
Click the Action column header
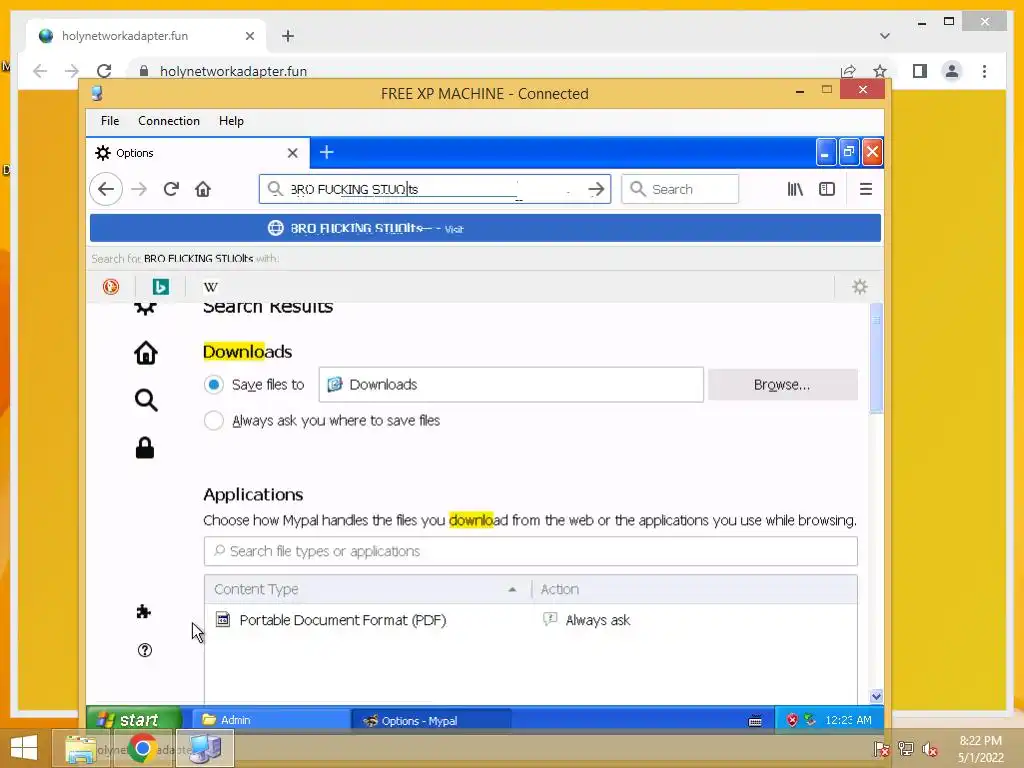[x=694, y=589]
